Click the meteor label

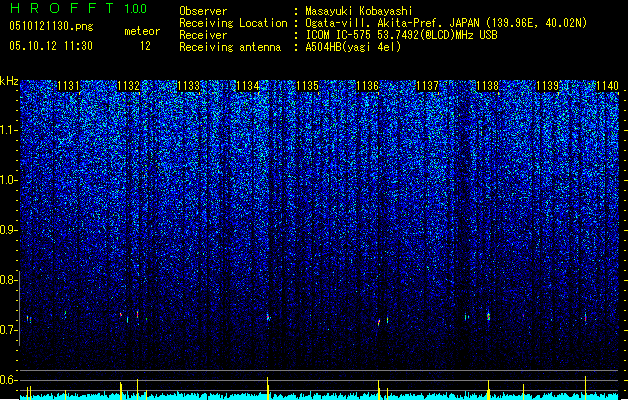click(142, 31)
